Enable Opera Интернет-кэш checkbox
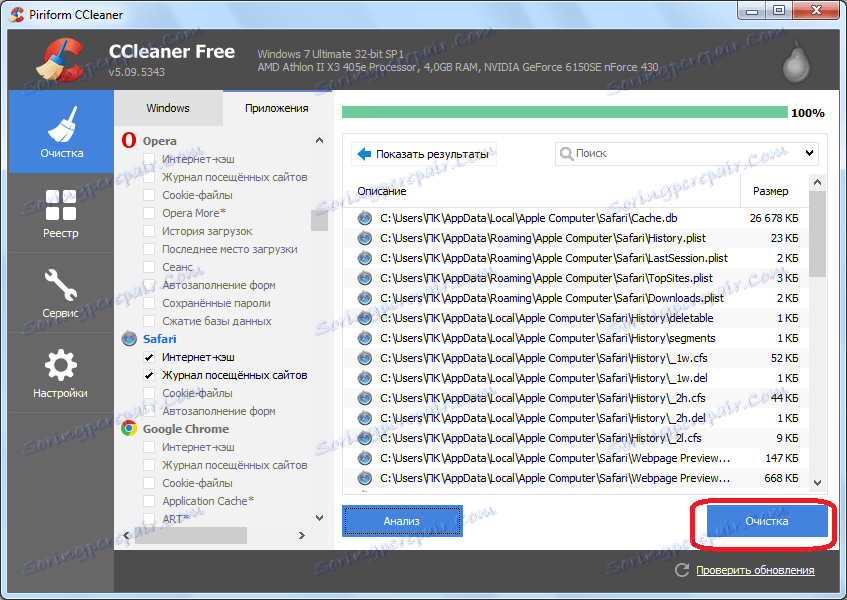The image size is (847, 600). pos(149,159)
